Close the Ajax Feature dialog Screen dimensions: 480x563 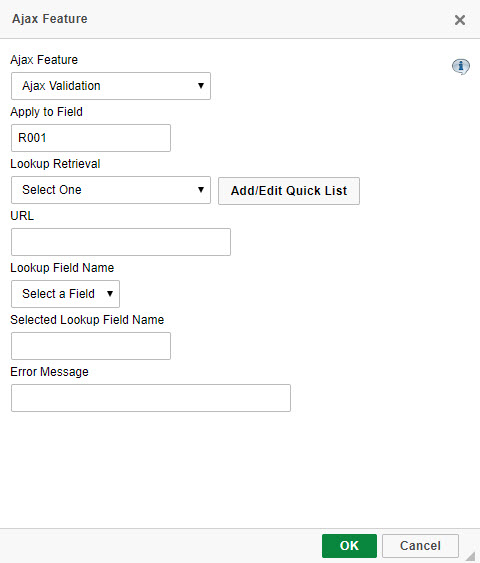[x=460, y=20]
